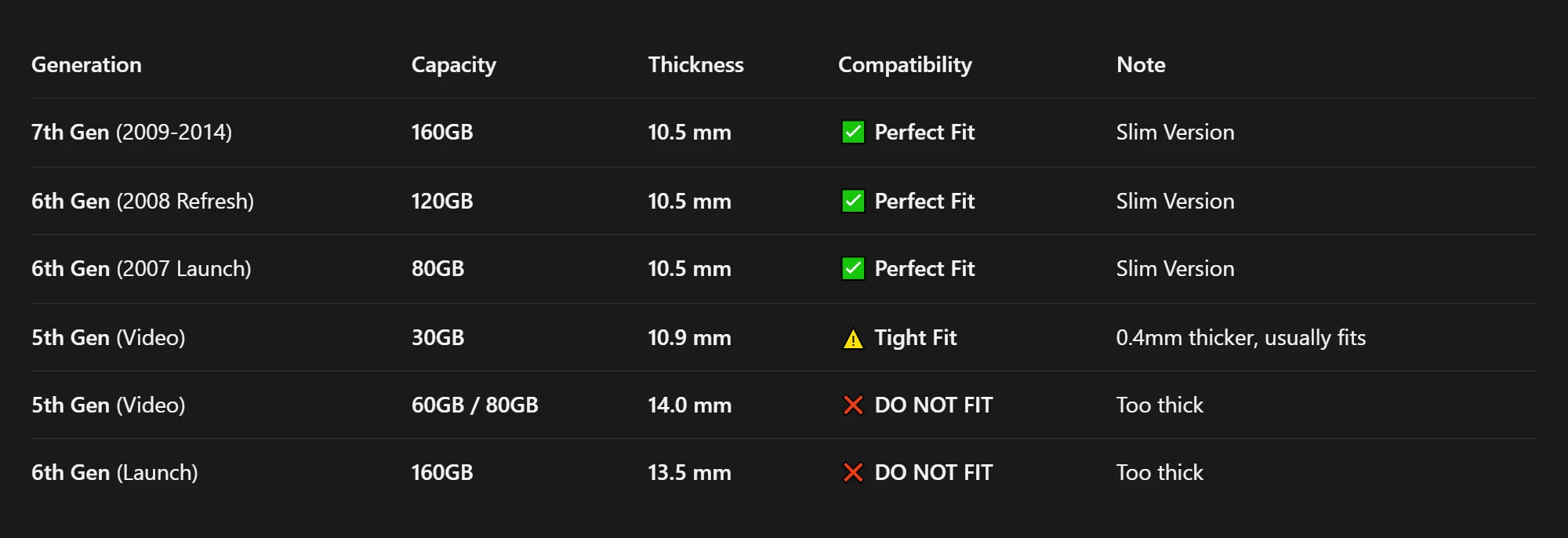Click the 6th Gen (2007 Launch) cell
This screenshot has height=538, width=1568.
pyautogui.click(x=141, y=268)
